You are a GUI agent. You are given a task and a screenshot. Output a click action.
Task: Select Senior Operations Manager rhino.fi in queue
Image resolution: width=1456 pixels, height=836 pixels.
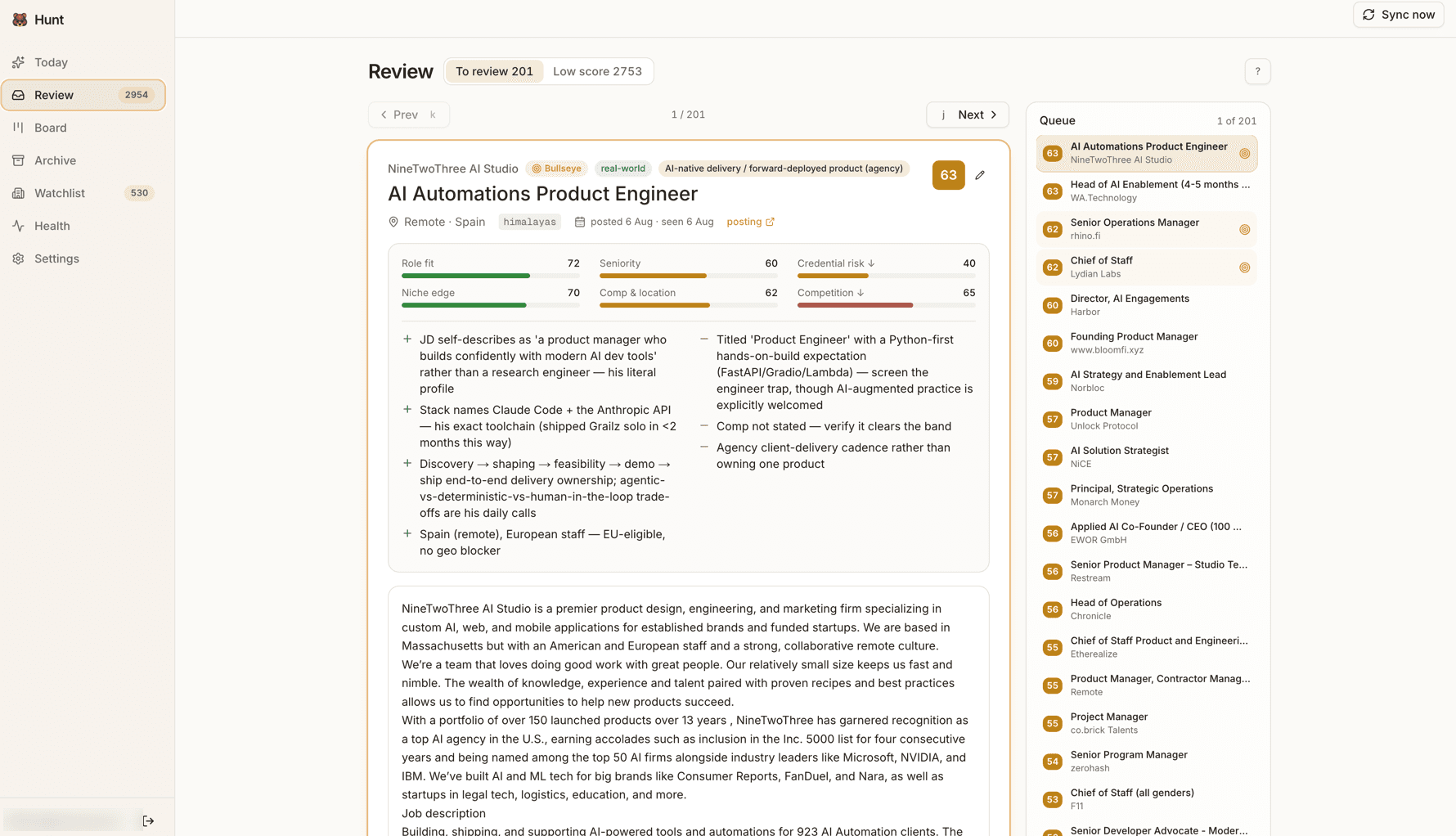tap(1147, 229)
